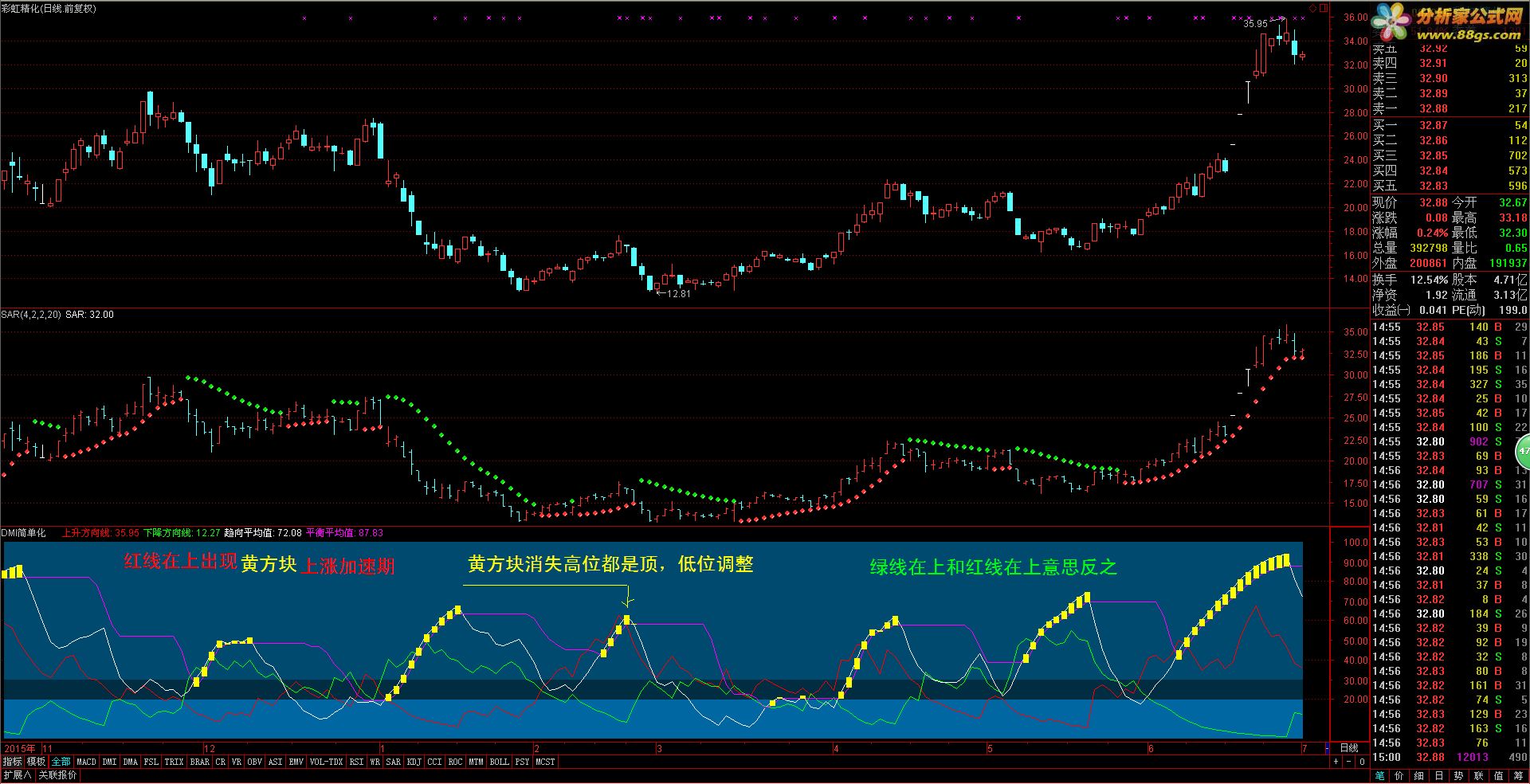This screenshot has height=784, width=1530.
Task: Expand the 扩展 panel at bottom left
Action: pos(17,775)
